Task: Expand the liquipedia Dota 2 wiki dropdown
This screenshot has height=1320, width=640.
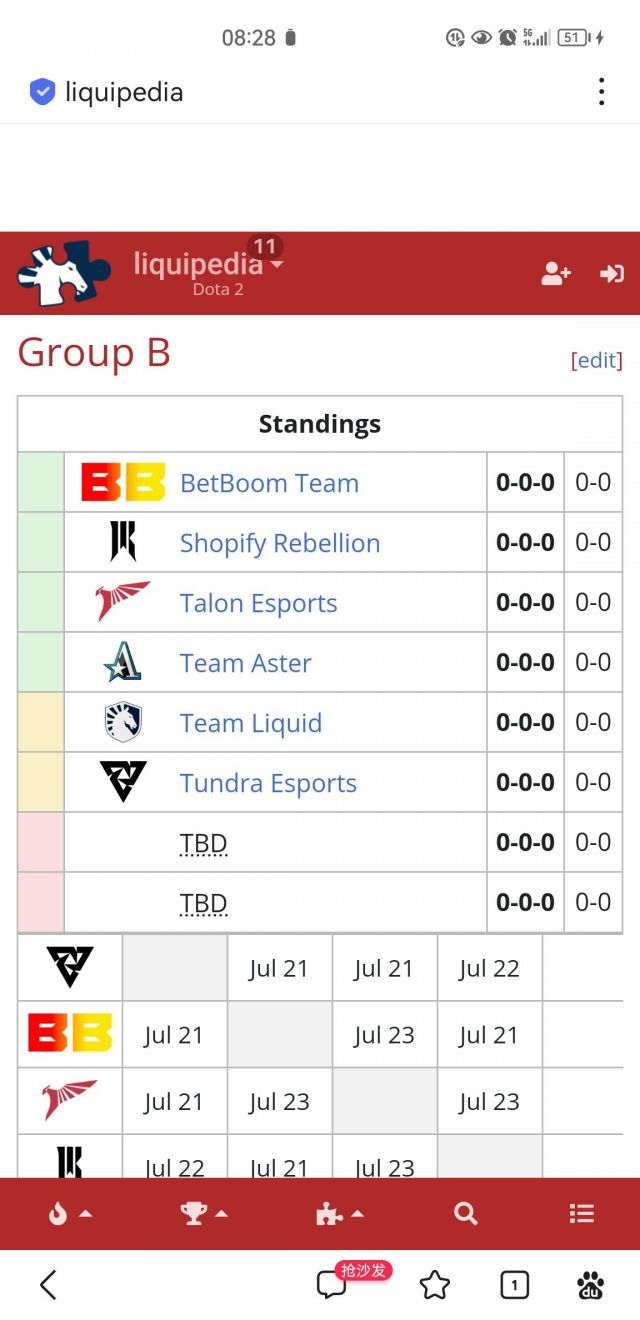Action: tap(208, 266)
